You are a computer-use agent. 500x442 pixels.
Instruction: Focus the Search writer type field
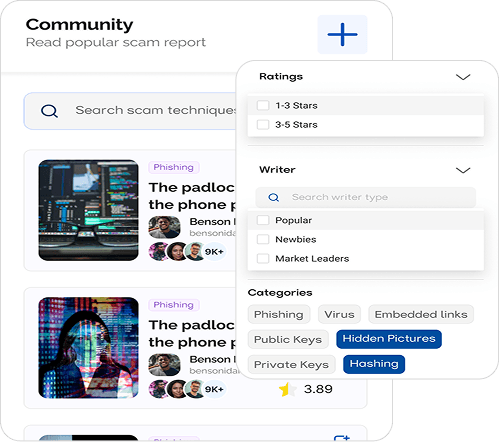click(366, 197)
